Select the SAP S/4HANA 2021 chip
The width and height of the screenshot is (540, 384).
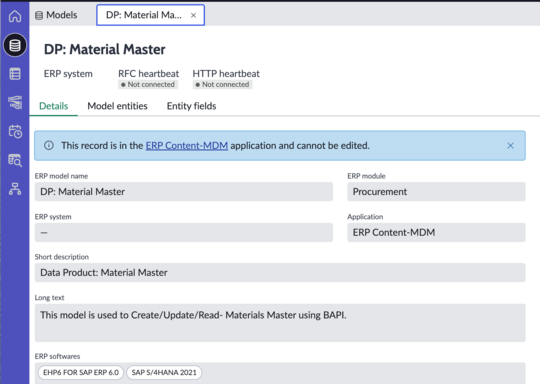pos(164,373)
